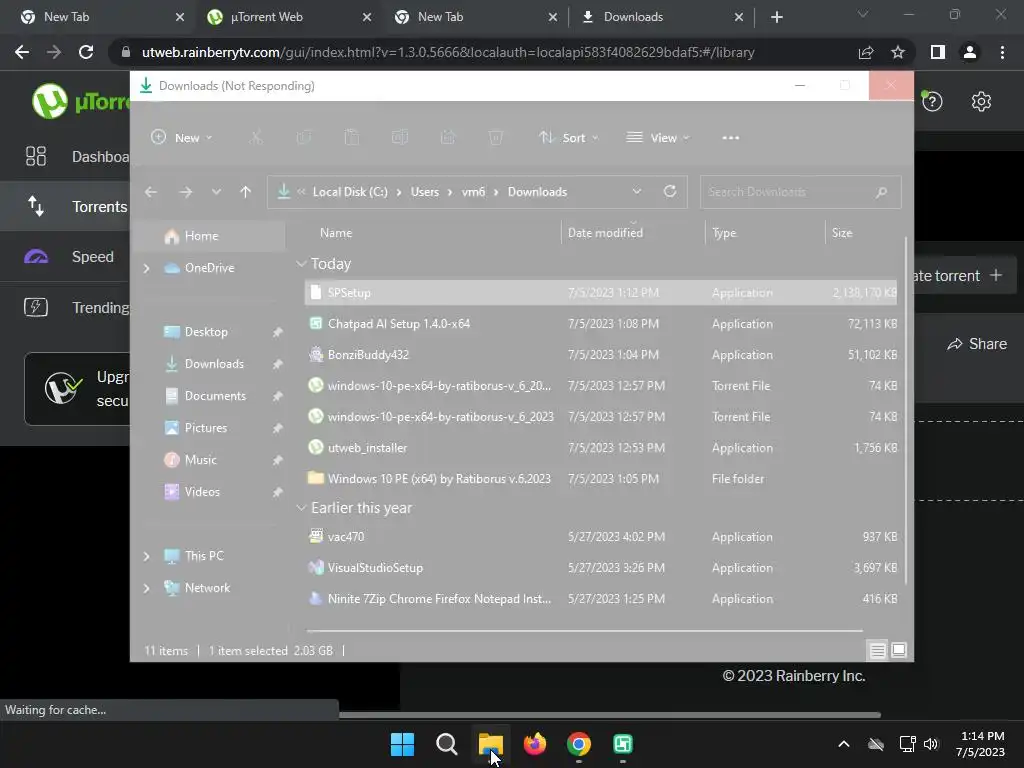Open new Chrome tab with plus button
This screenshot has height=768, width=1024.
(776, 17)
